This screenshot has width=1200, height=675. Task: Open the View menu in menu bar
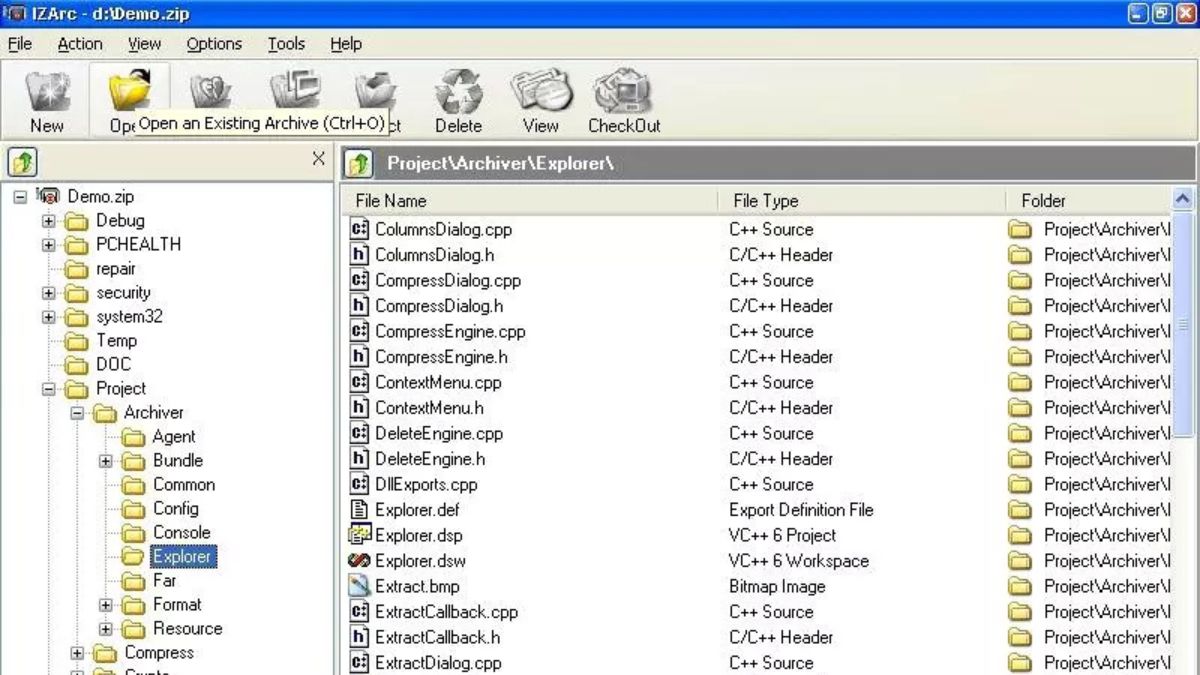144,44
